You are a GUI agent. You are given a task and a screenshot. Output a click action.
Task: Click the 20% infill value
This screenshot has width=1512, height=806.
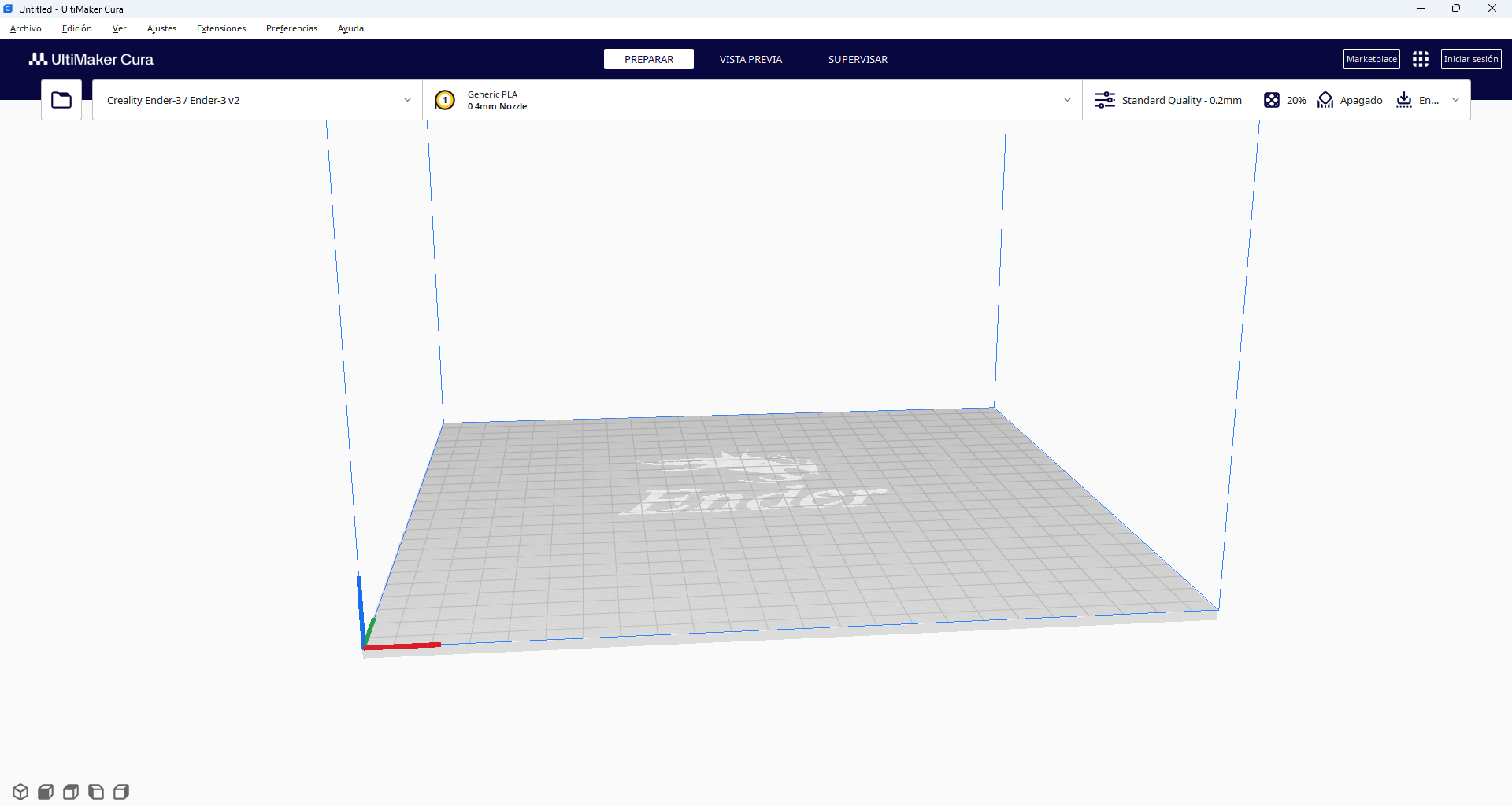tap(1296, 100)
